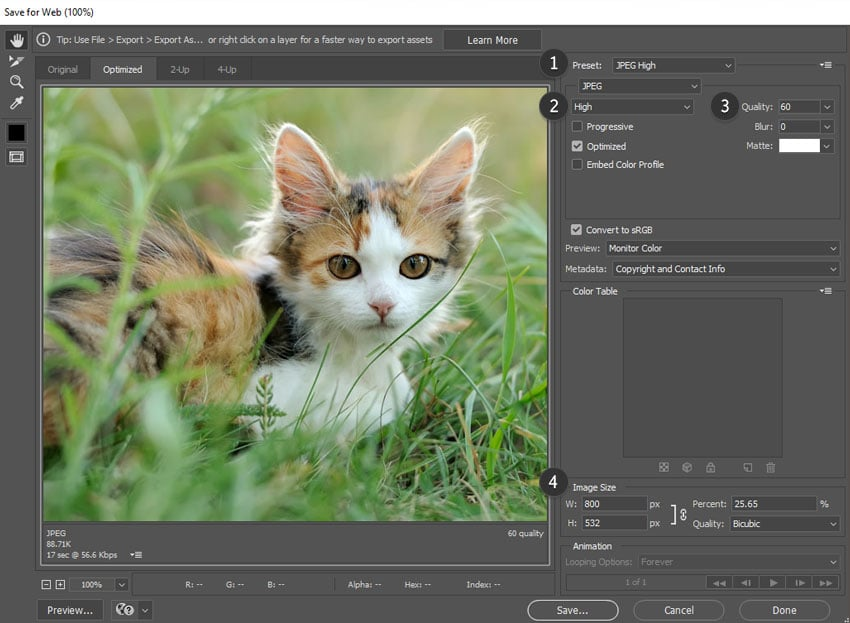Image resolution: width=850 pixels, height=623 pixels.
Task: Enable the Progressive checkbox
Action: 577,127
